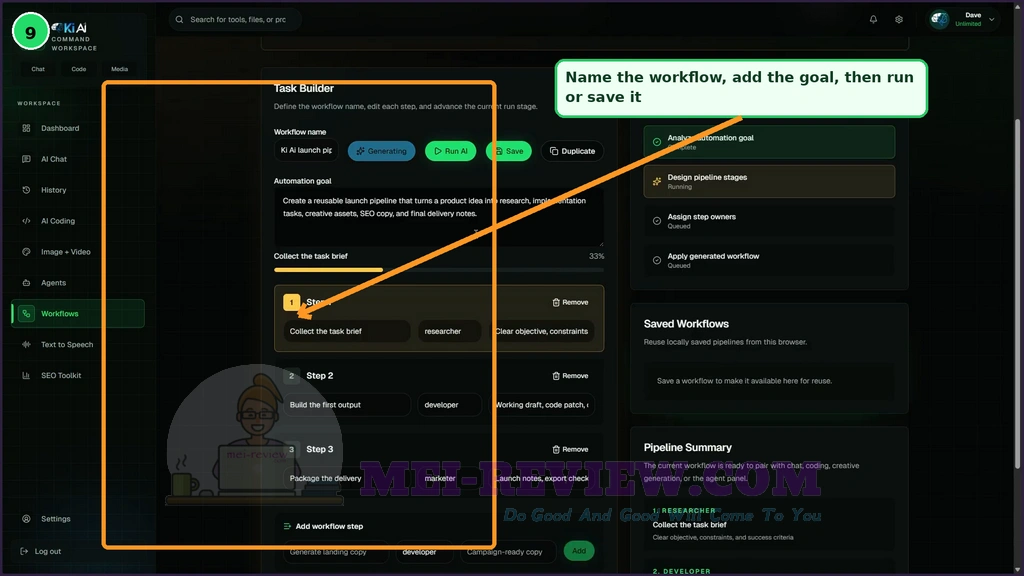
Task: Click the top-bar gear icon
Action: [899, 20]
